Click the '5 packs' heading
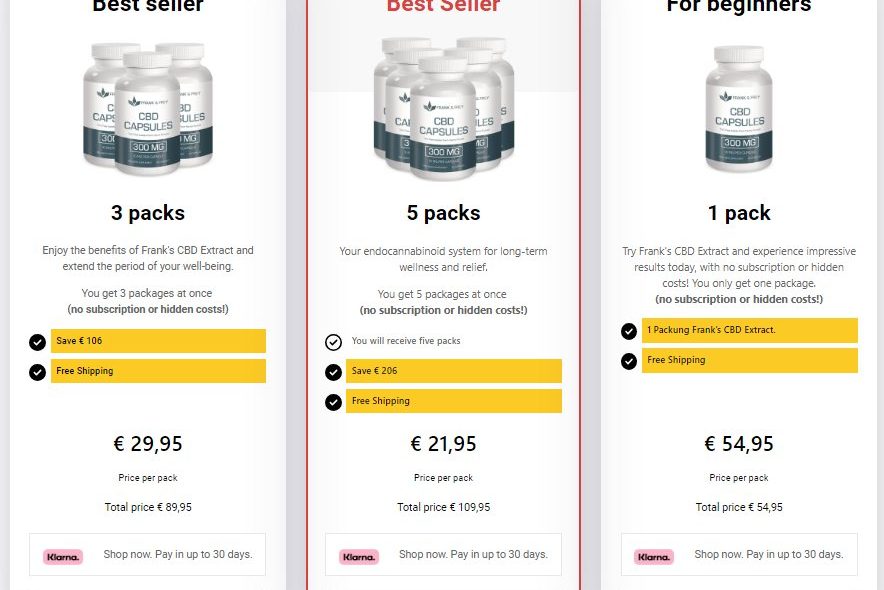The width and height of the screenshot is (884, 590). tap(444, 213)
